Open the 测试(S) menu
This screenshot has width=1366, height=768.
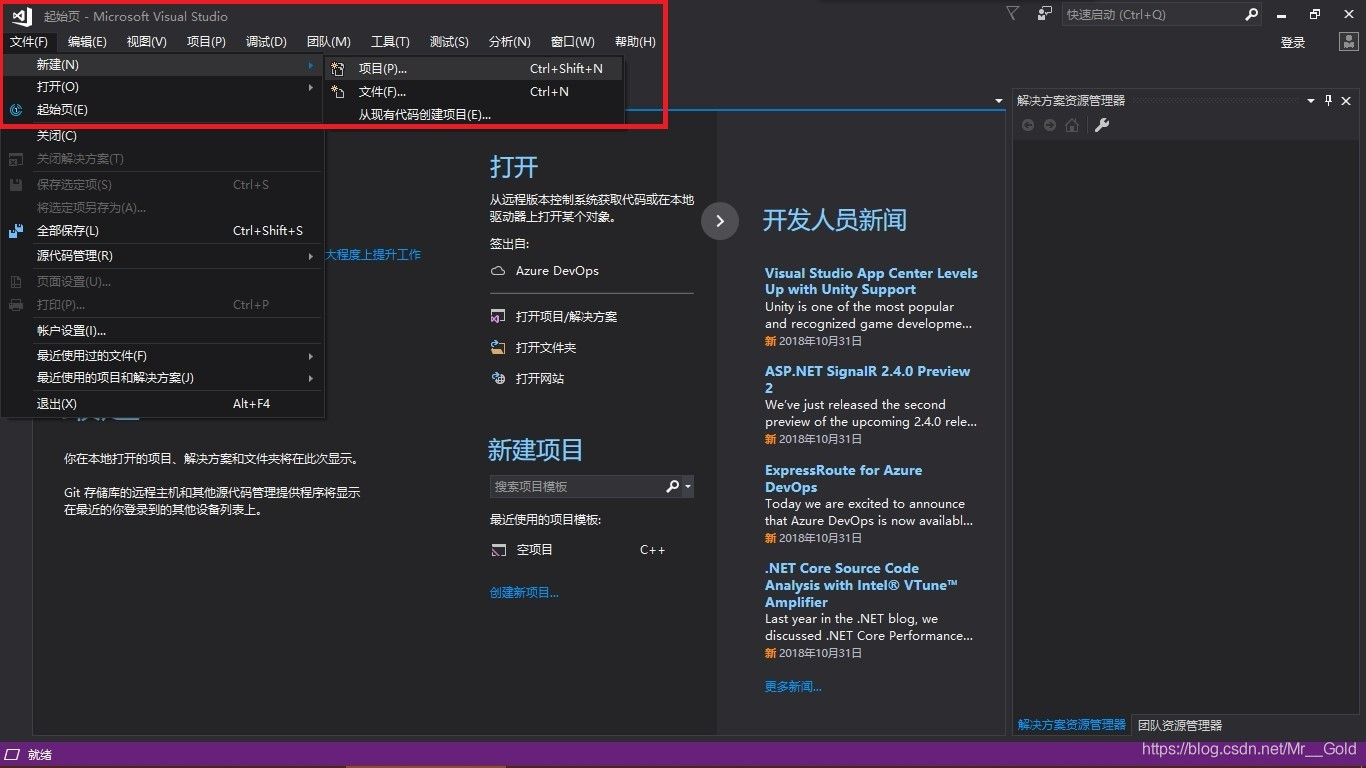point(449,42)
